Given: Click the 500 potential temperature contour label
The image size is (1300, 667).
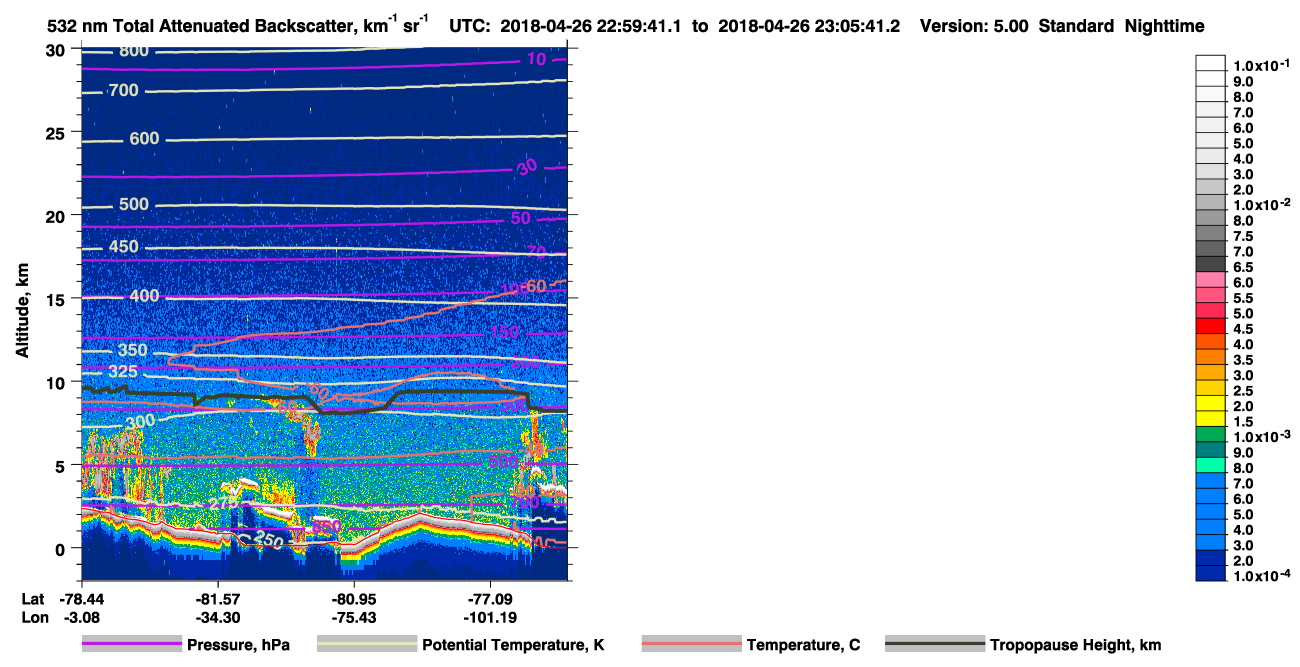Looking at the screenshot, I should (133, 205).
